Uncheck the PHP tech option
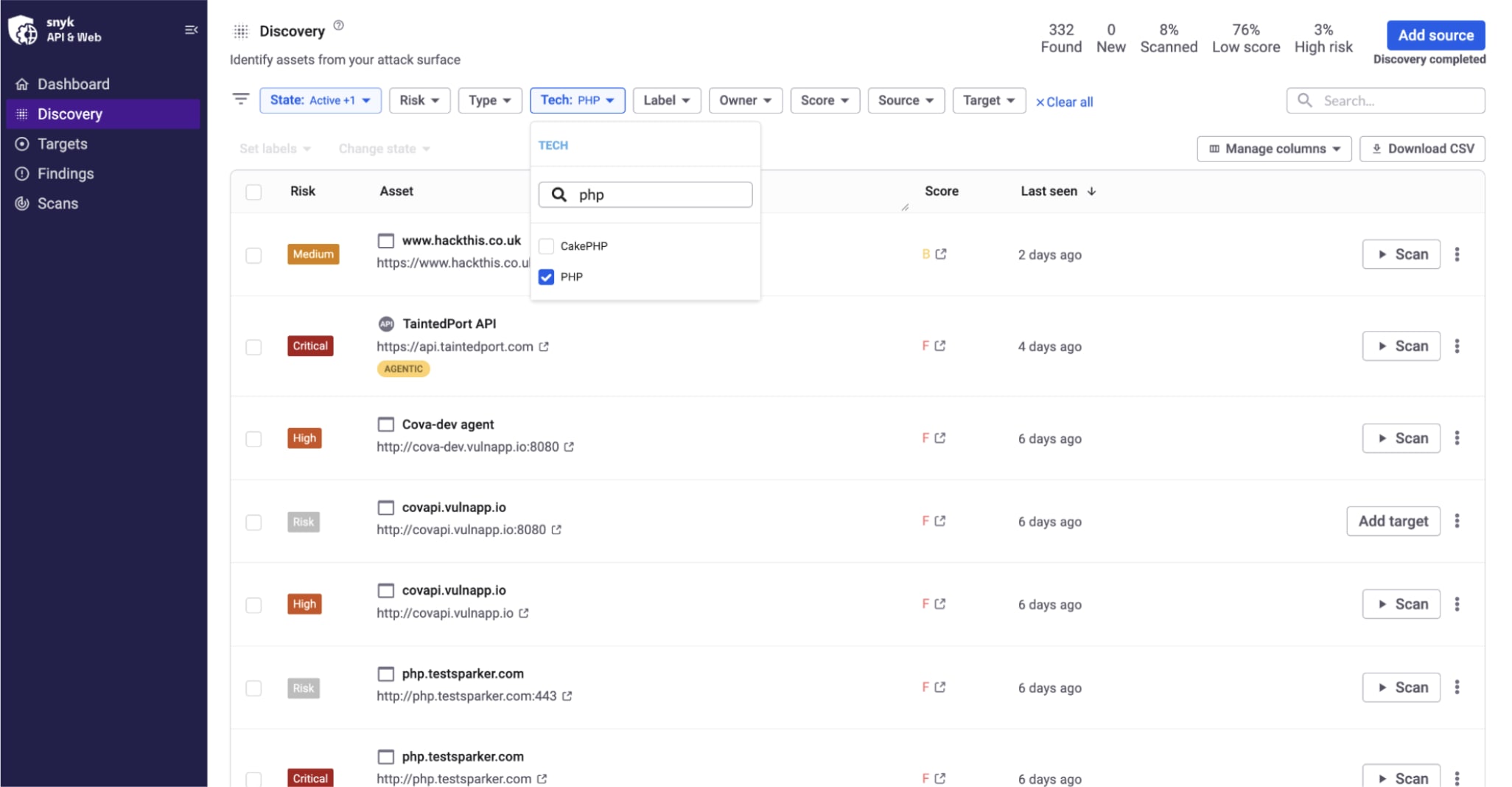1512x787 pixels. (x=546, y=277)
